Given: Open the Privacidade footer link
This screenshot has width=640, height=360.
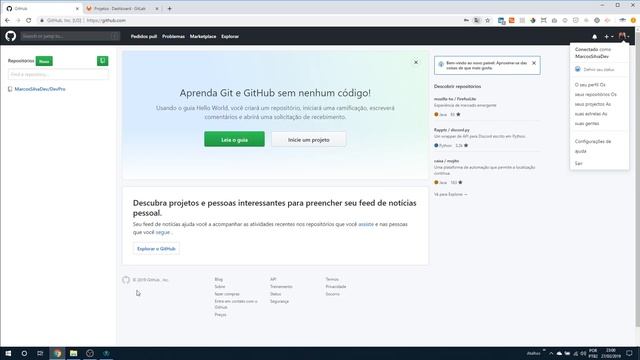Looking at the screenshot, I should tap(336, 287).
